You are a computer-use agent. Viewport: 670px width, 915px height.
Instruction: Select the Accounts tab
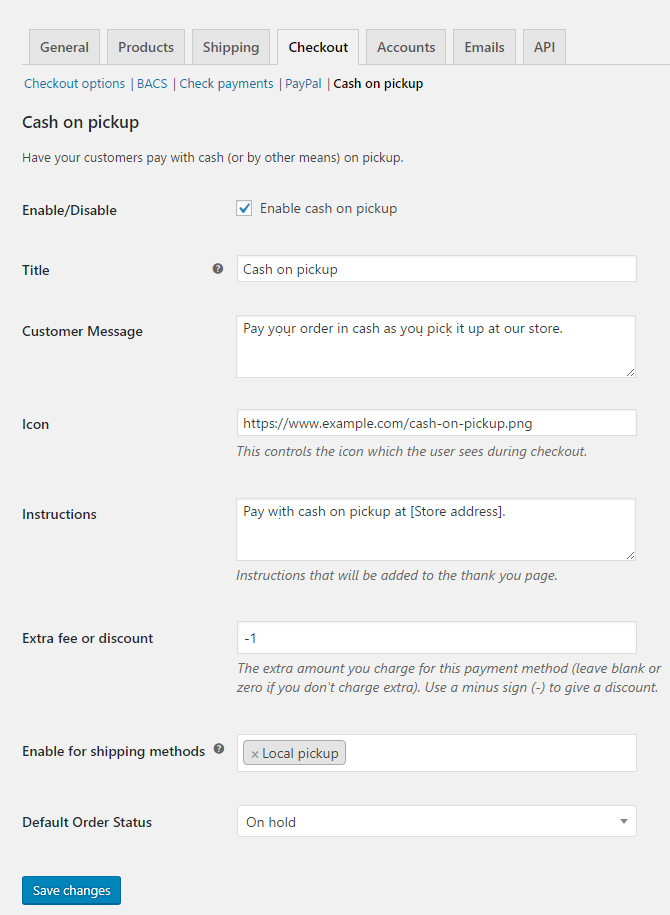coord(406,47)
